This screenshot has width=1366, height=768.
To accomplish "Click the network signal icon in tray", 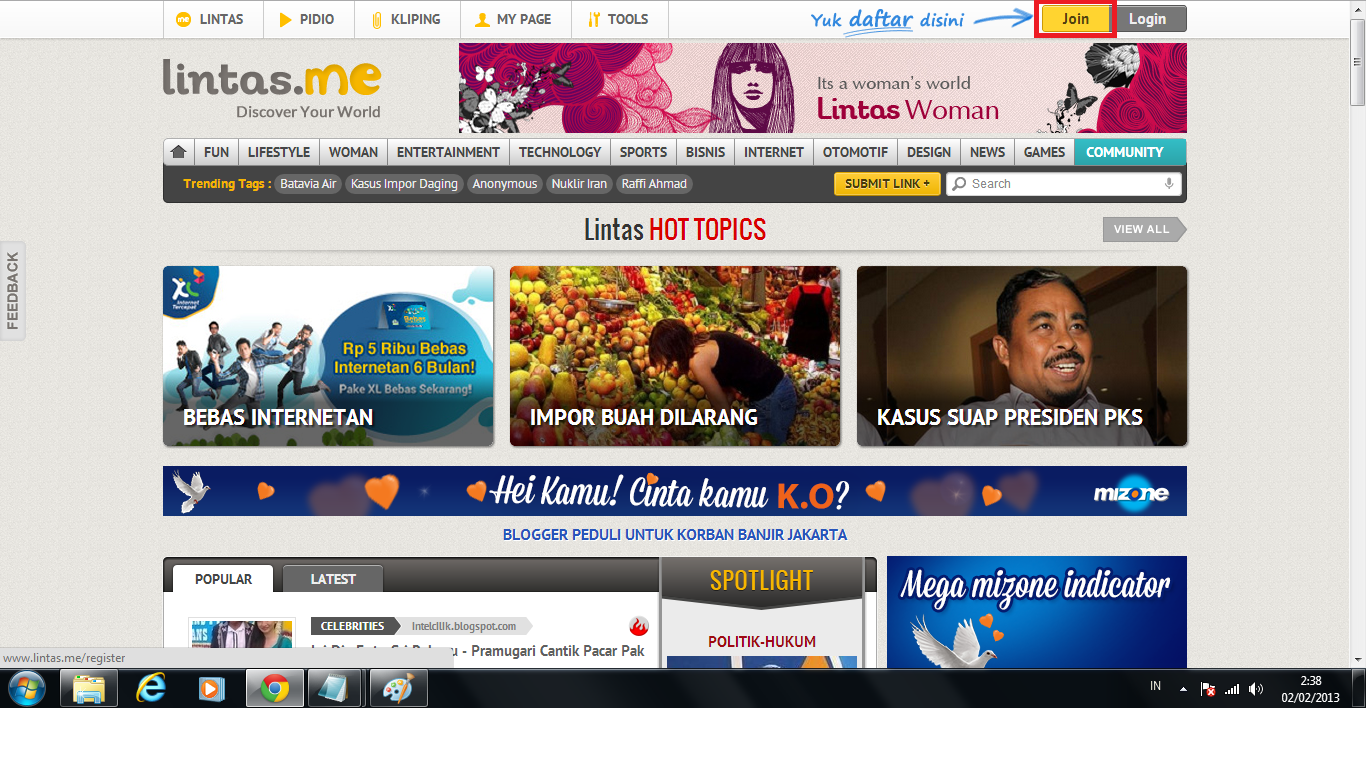I will (1232, 688).
